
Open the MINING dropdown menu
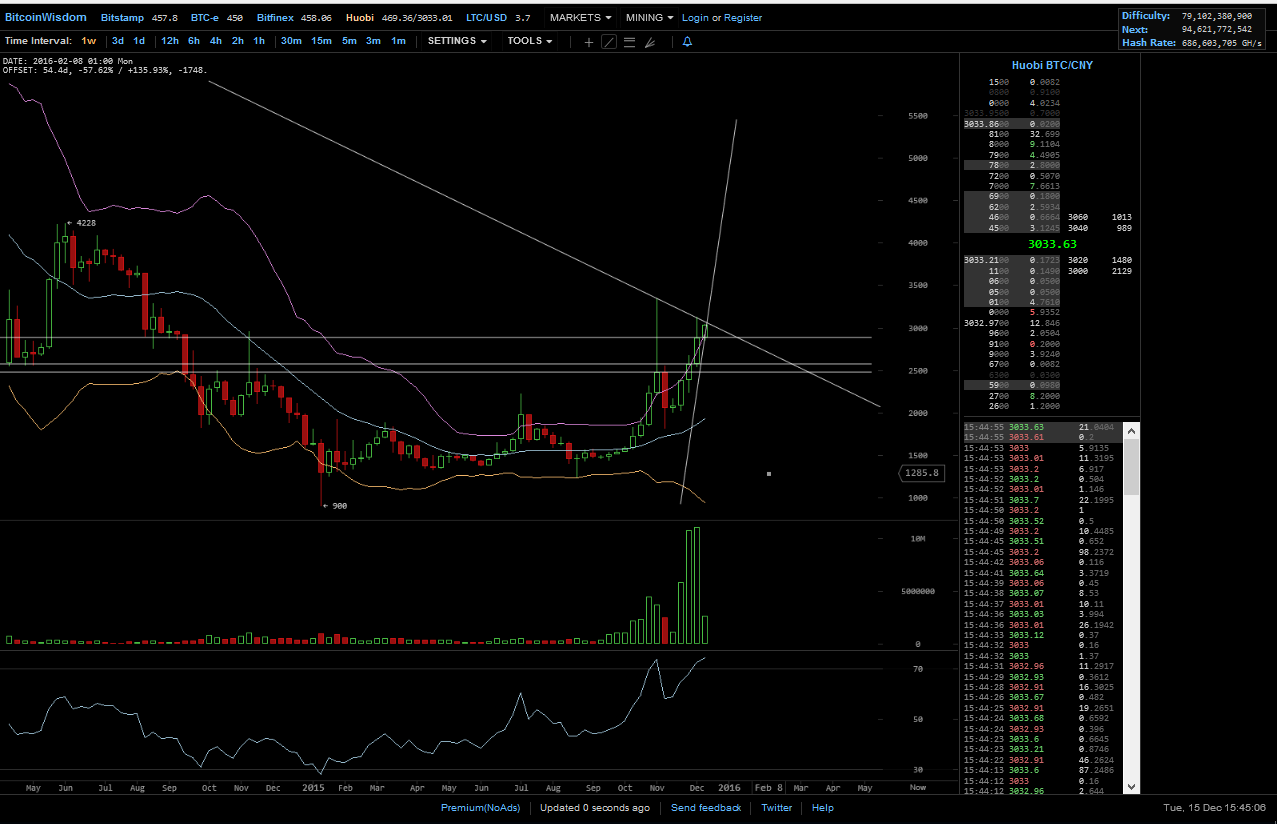click(649, 18)
